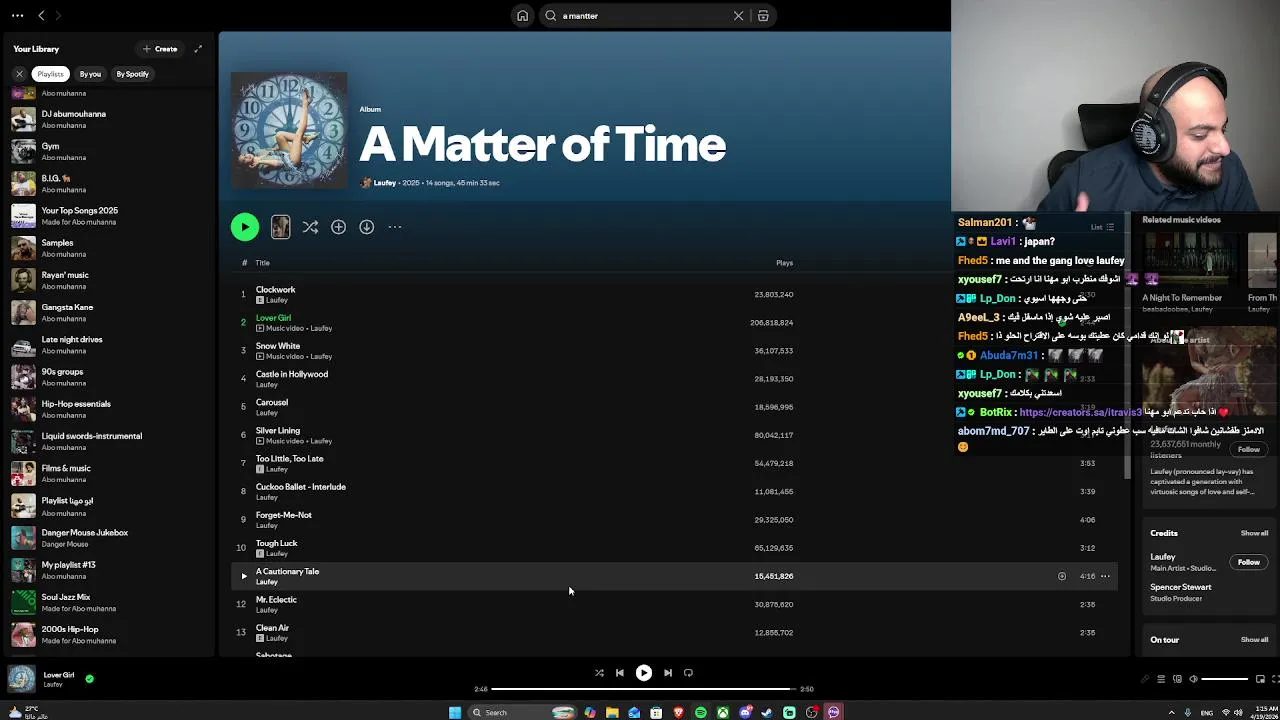1280x720 pixels.
Task: Download the album with the arrow icon
Action: point(367,227)
